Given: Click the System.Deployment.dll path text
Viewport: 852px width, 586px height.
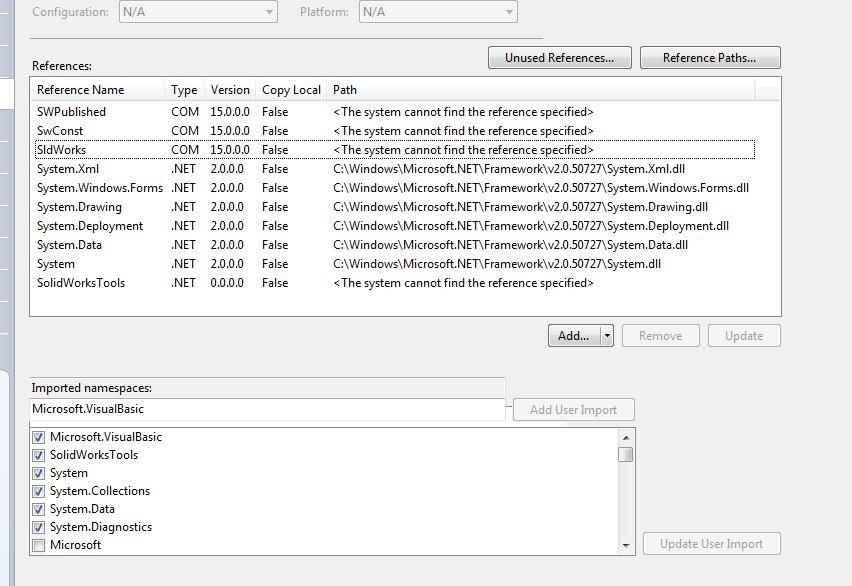Looking at the screenshot, I should click(x=531, y=226).
